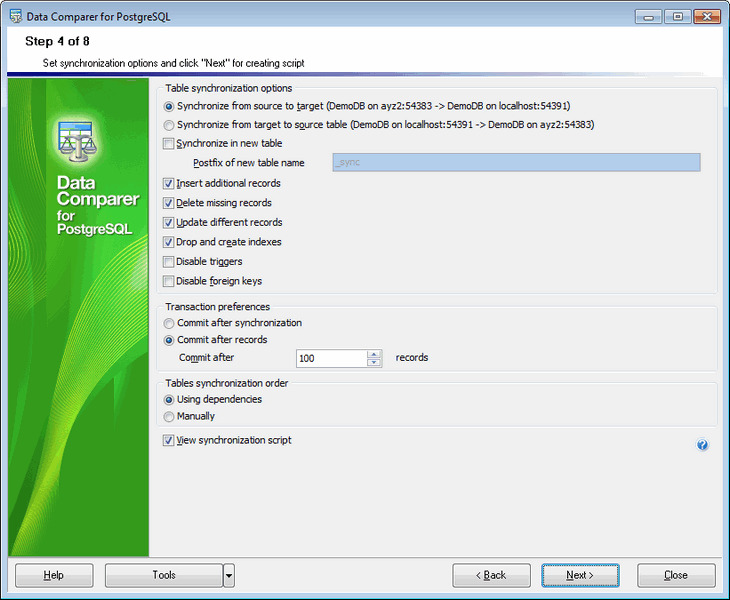
Task: Click the 'Tables synchronization order' group label
Action: (227, 384)
